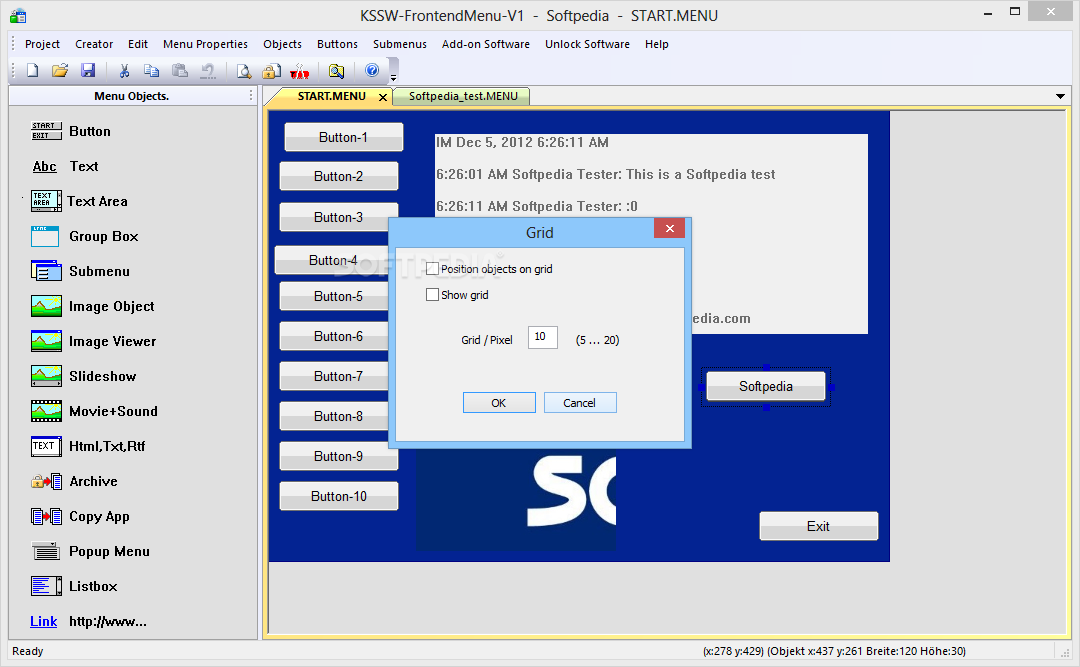The image size is (1080, 667).
Task: Select the Slideshow object icon
Action: tap(46, 376)
